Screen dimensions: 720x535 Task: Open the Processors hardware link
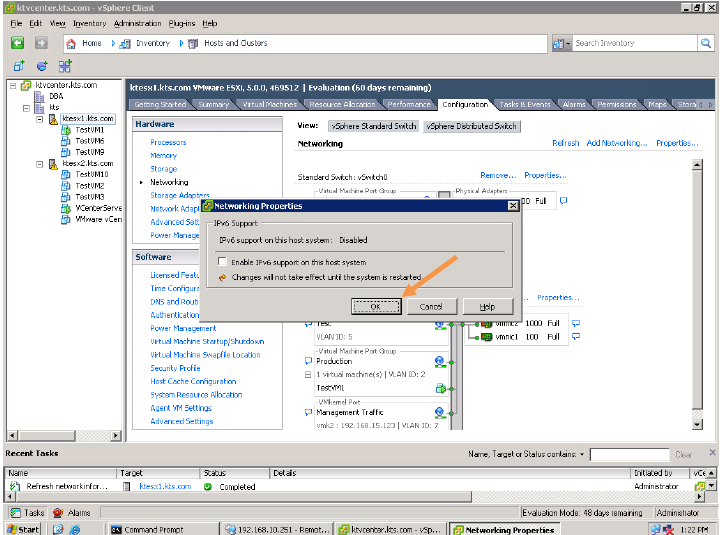(168, 142)
